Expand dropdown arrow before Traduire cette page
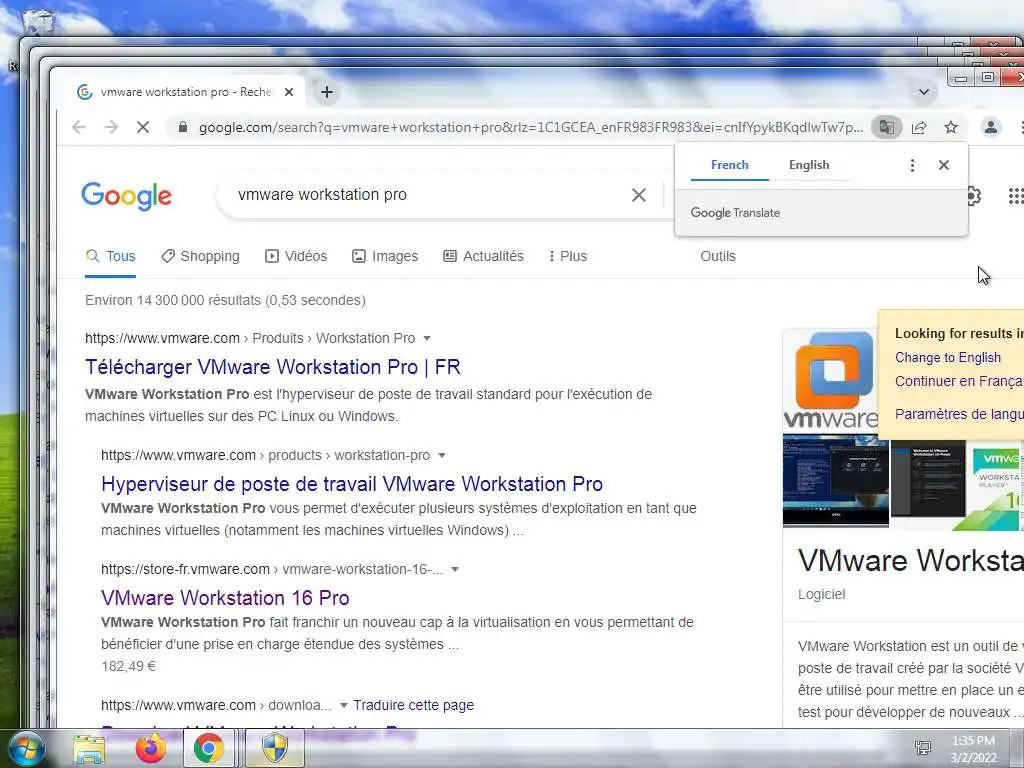Viewport: 1024px width, 768px height. coord(344,705)
